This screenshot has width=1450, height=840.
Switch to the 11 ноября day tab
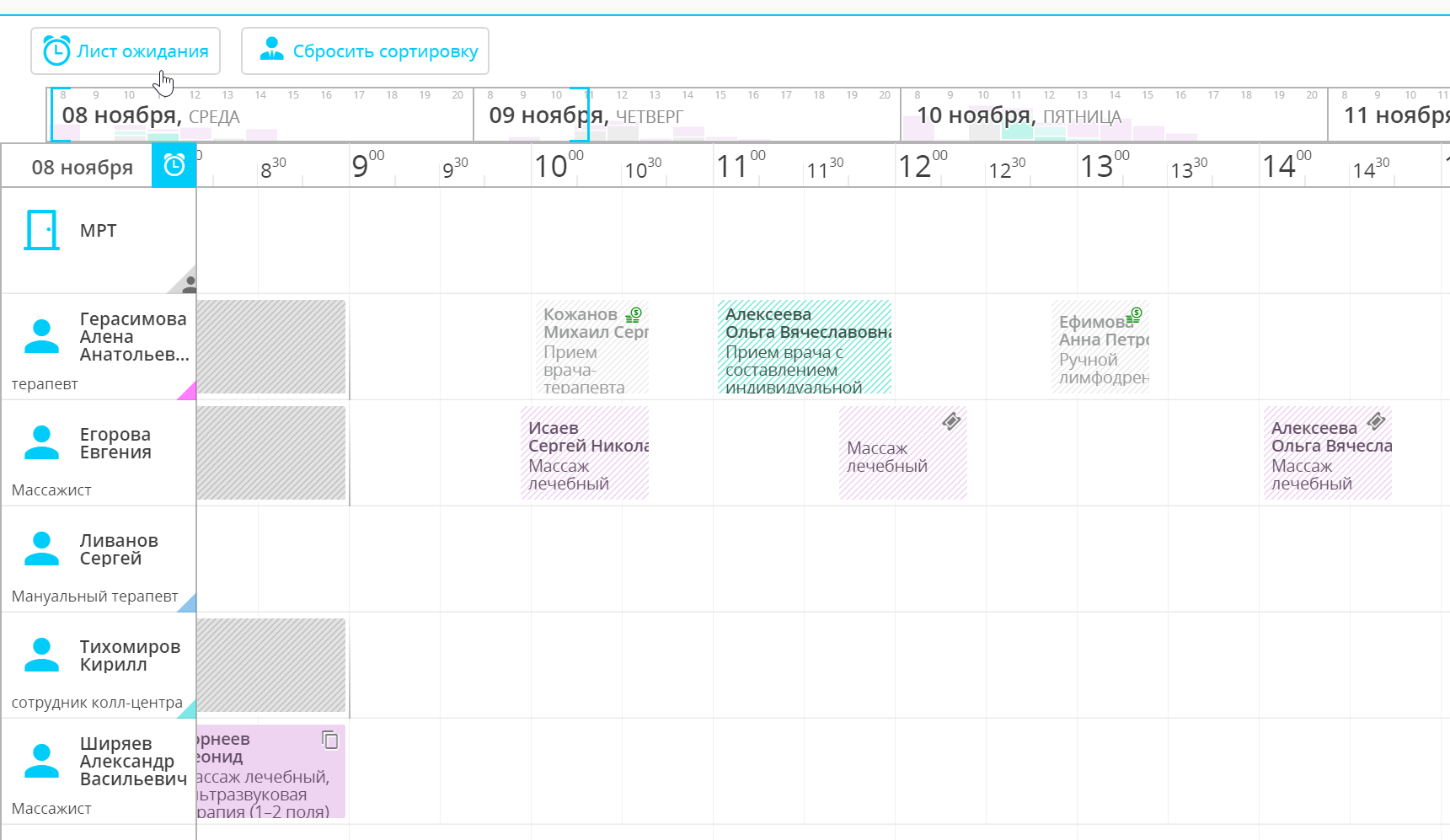tap(1389, 115)
